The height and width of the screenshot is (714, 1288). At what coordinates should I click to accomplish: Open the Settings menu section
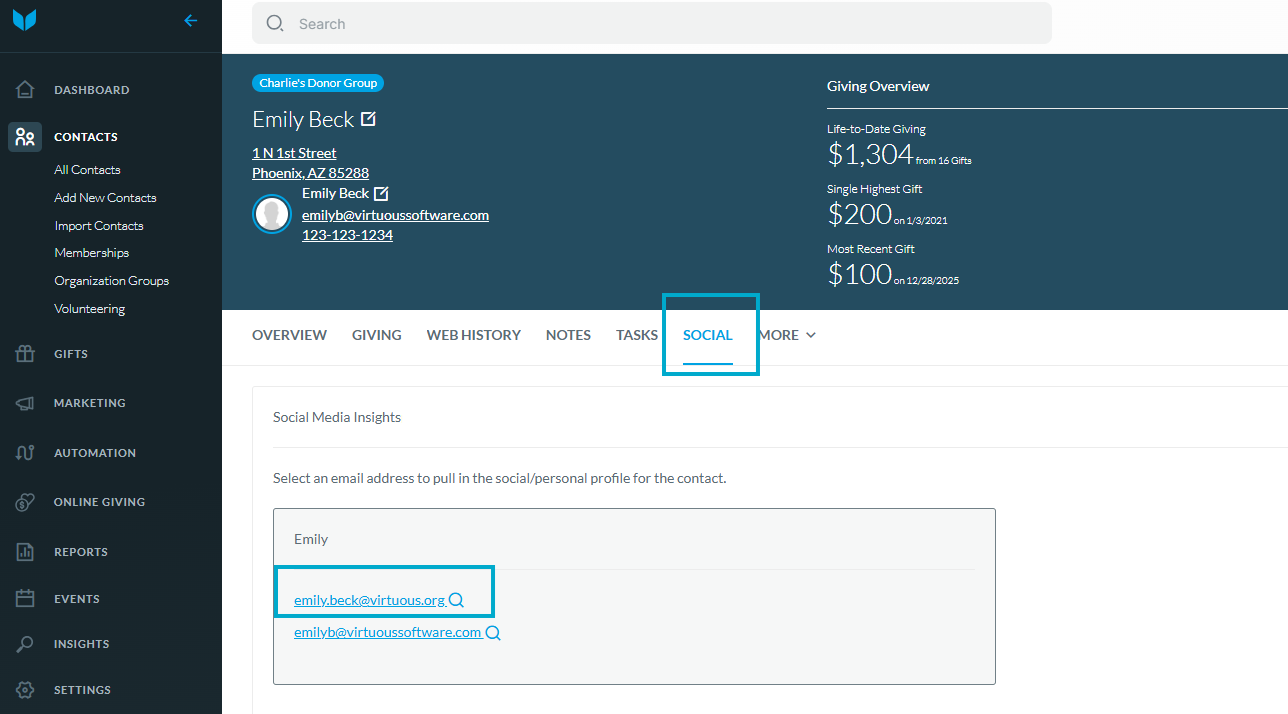pyautogui.click(x=83, y=690)
